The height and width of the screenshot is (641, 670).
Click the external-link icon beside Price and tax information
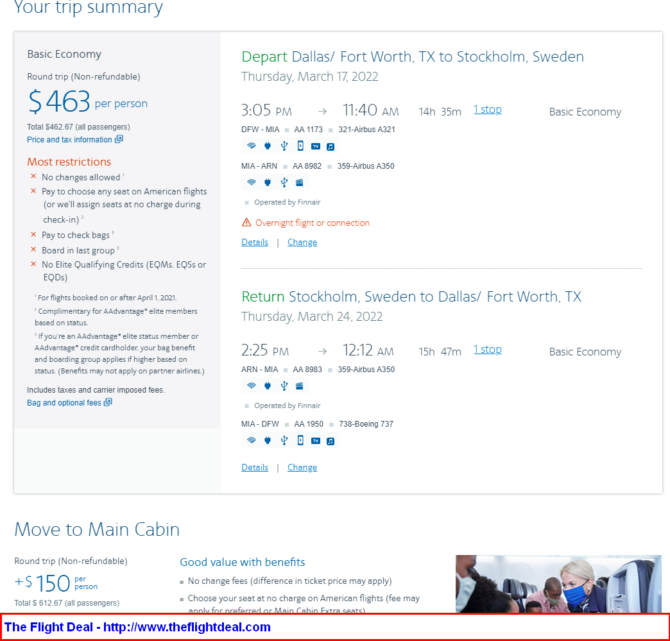119,139
